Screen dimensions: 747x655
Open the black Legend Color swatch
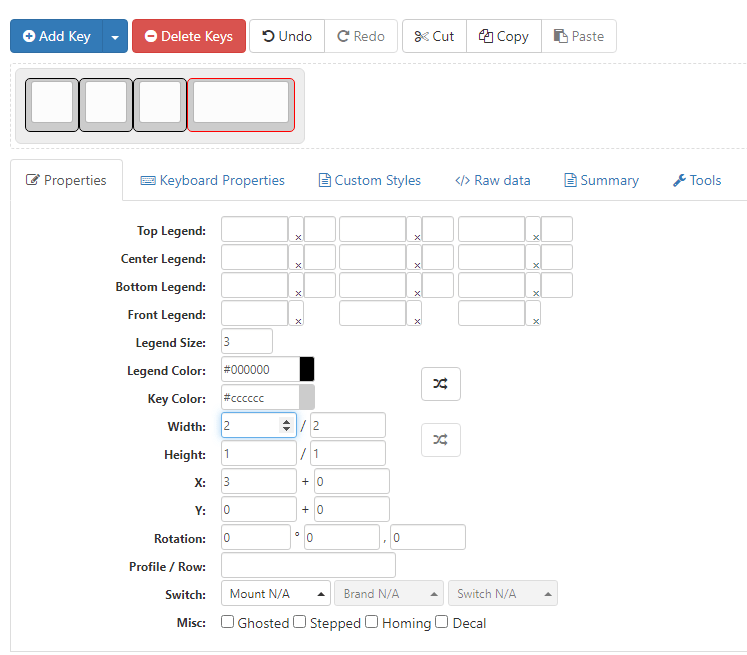click(x=307, y=370)
